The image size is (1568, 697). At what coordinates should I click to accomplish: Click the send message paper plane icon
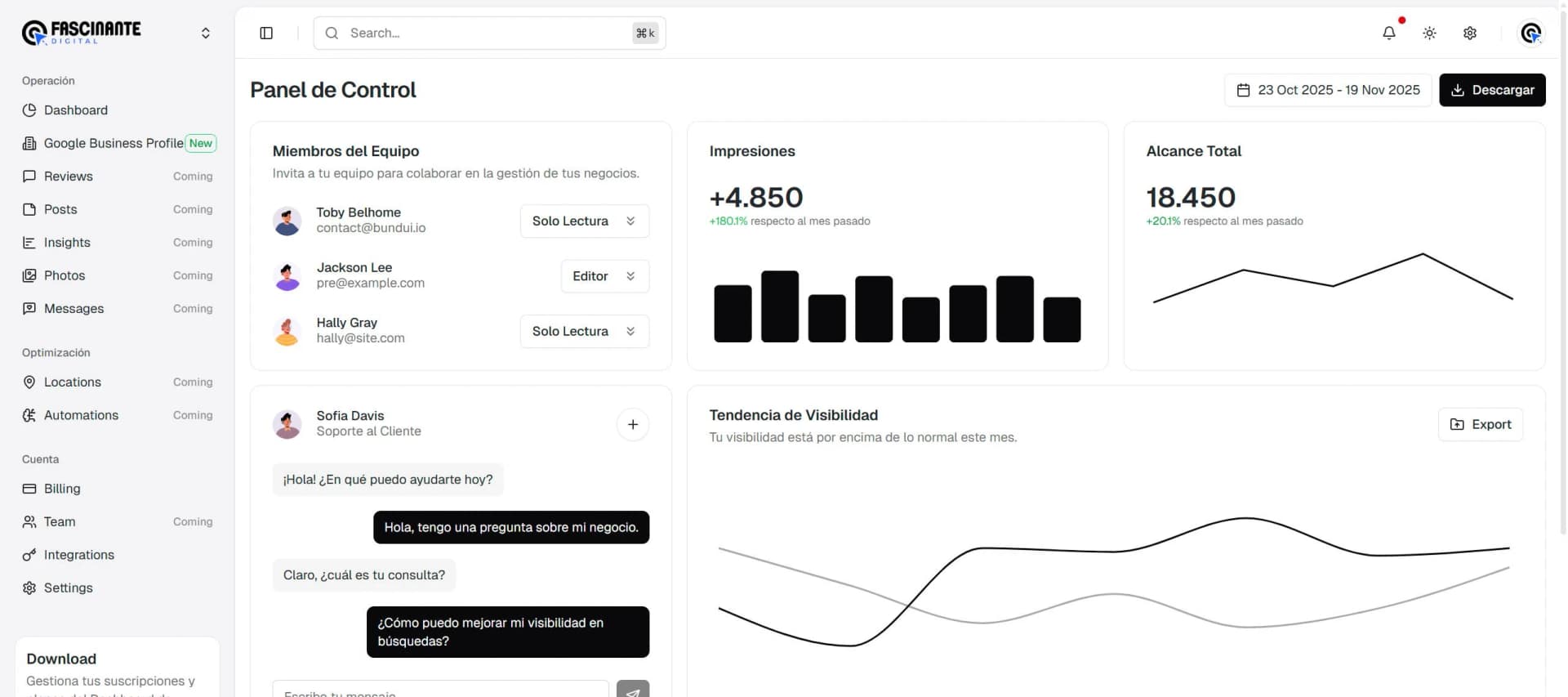(632, 690)
